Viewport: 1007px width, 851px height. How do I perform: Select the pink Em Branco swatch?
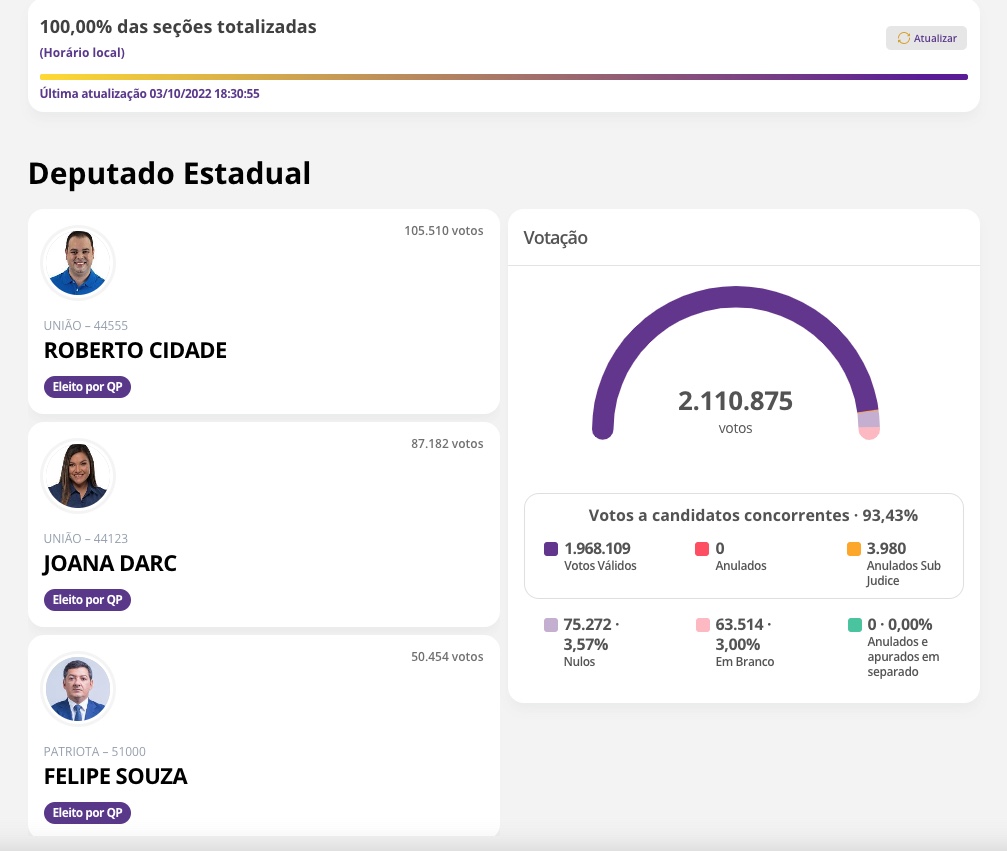click(x=702, y=625)
